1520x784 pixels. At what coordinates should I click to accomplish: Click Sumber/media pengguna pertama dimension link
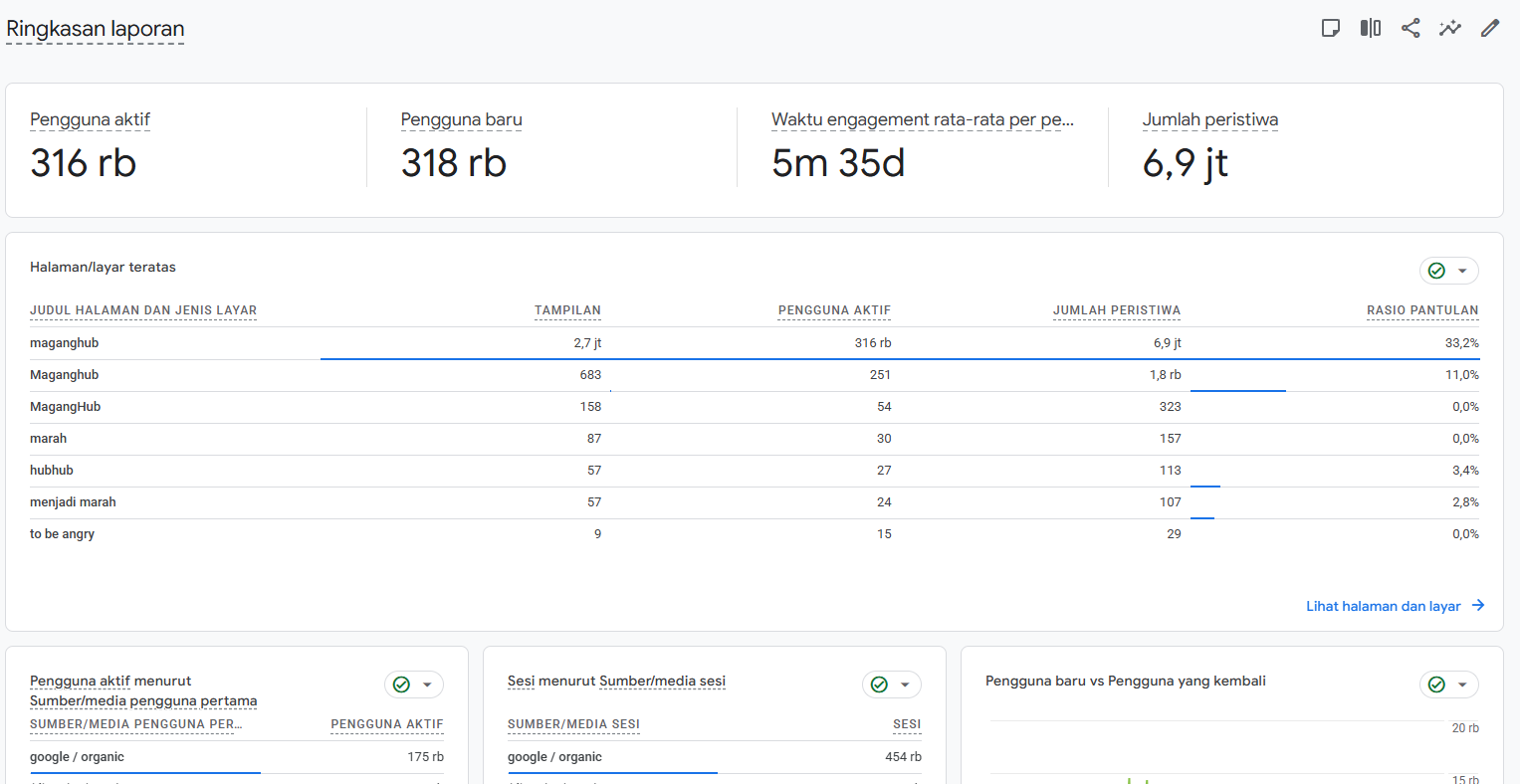143,701
